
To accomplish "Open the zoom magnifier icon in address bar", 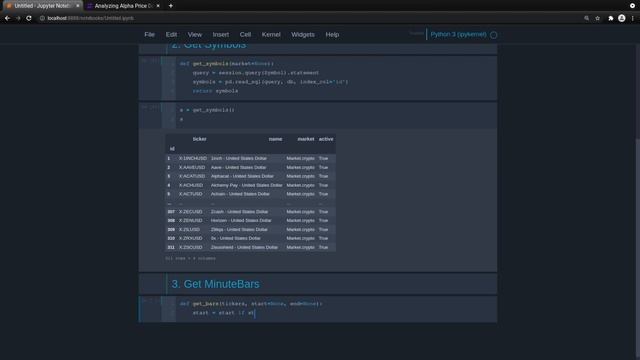I will pyautogui.click(x=587, y=18).
